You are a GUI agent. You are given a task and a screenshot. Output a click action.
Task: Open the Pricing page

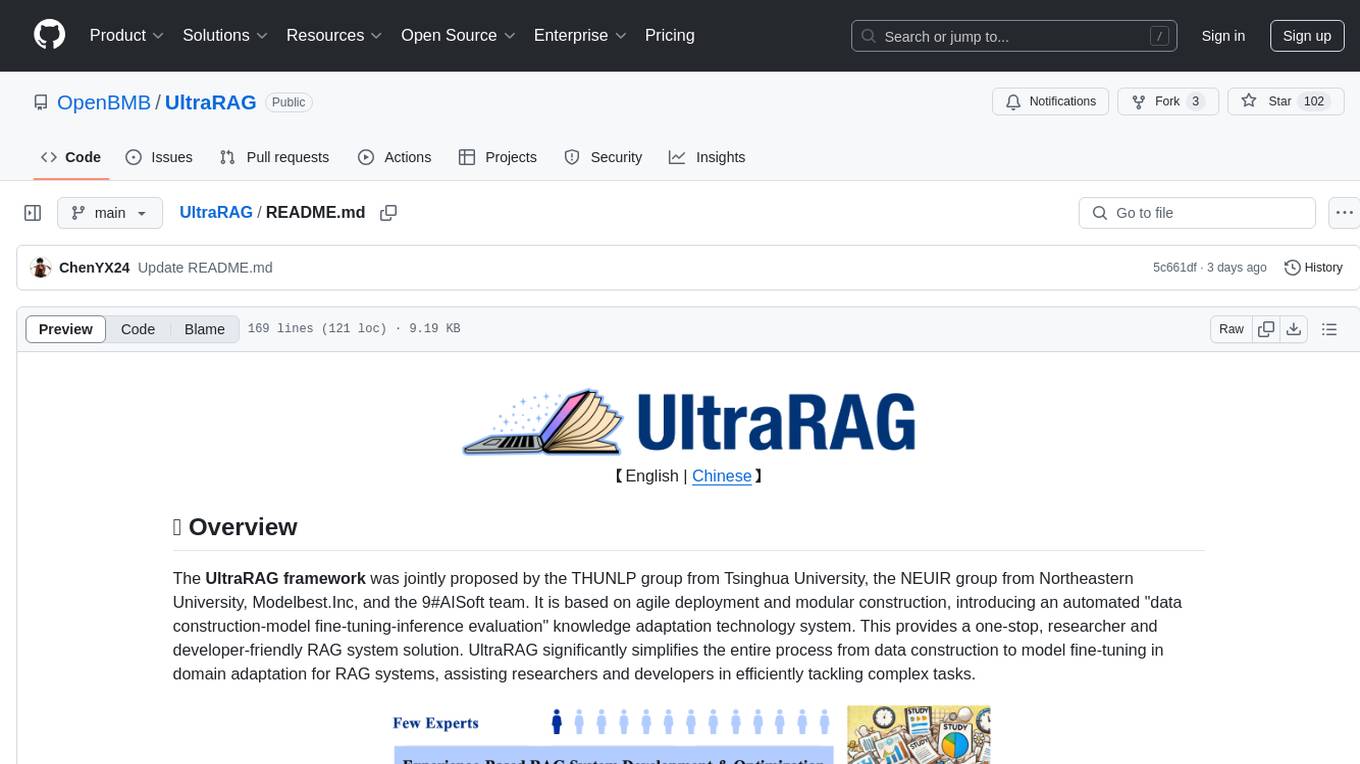pyautogui.click(x=670, y=35)
